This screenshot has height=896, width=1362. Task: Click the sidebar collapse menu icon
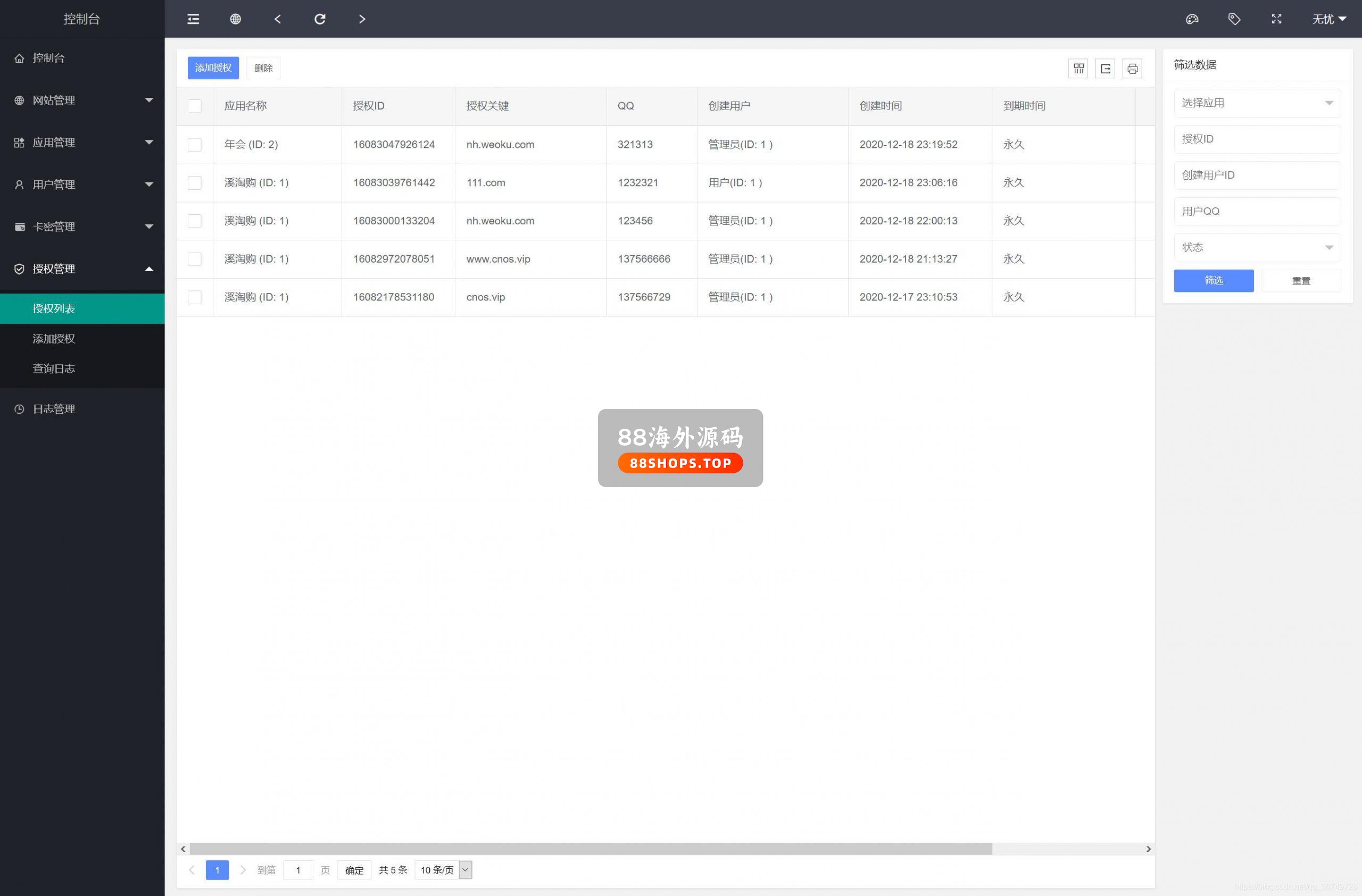[x=194, y=19]
